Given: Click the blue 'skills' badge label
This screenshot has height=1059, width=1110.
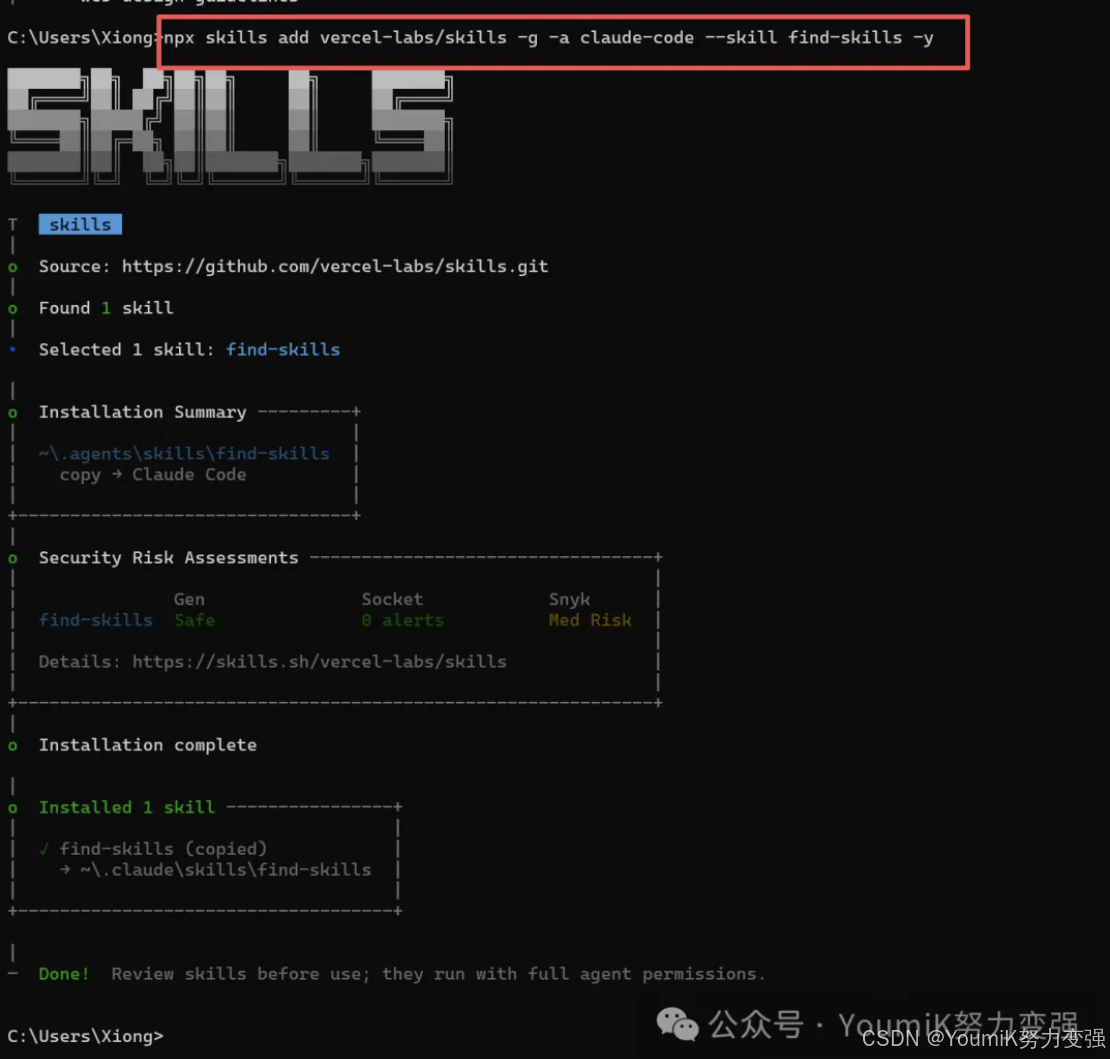Looking at the screenshot, I should 80,224.
